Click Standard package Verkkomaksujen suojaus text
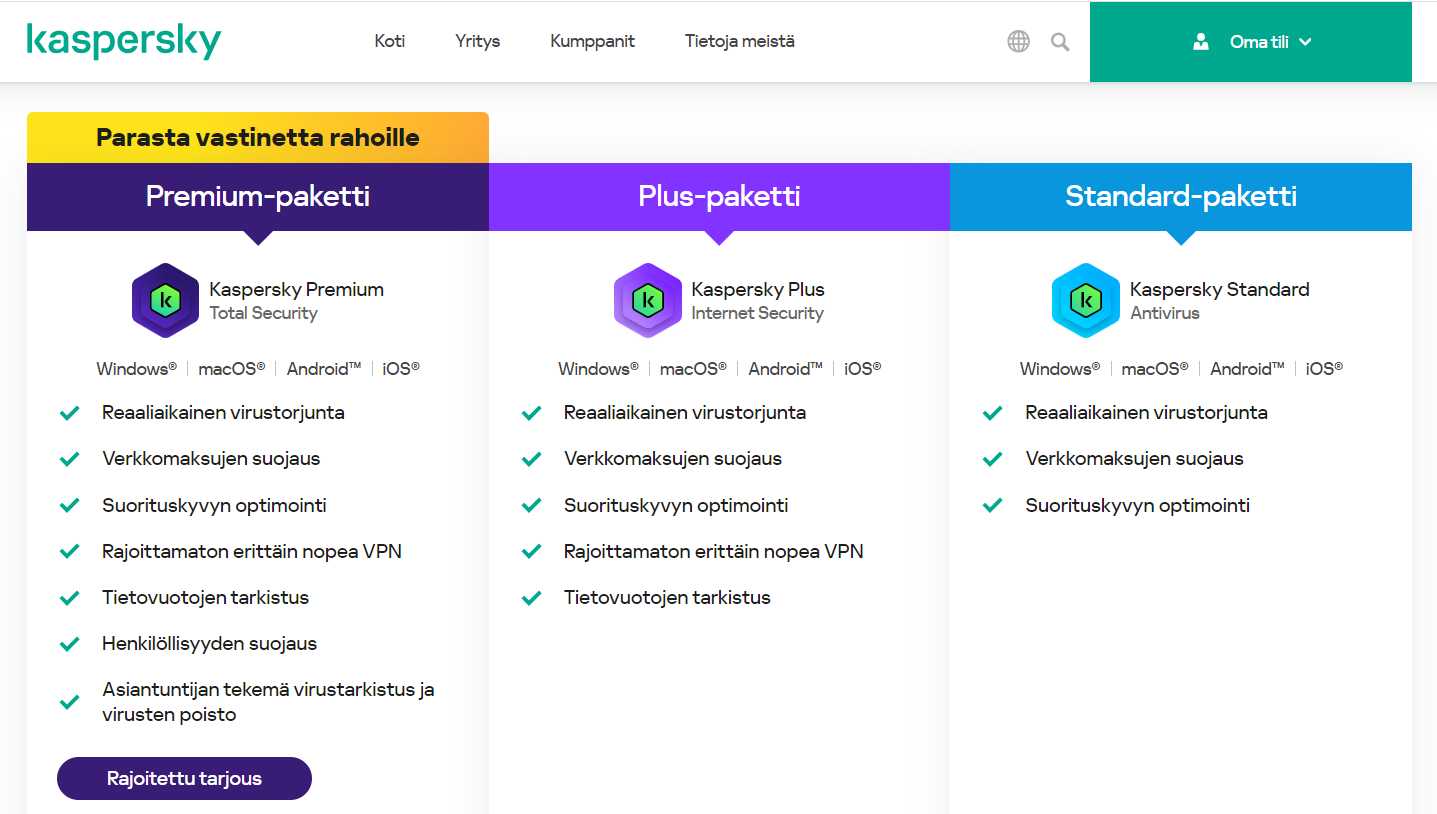 coord(1134,459)
